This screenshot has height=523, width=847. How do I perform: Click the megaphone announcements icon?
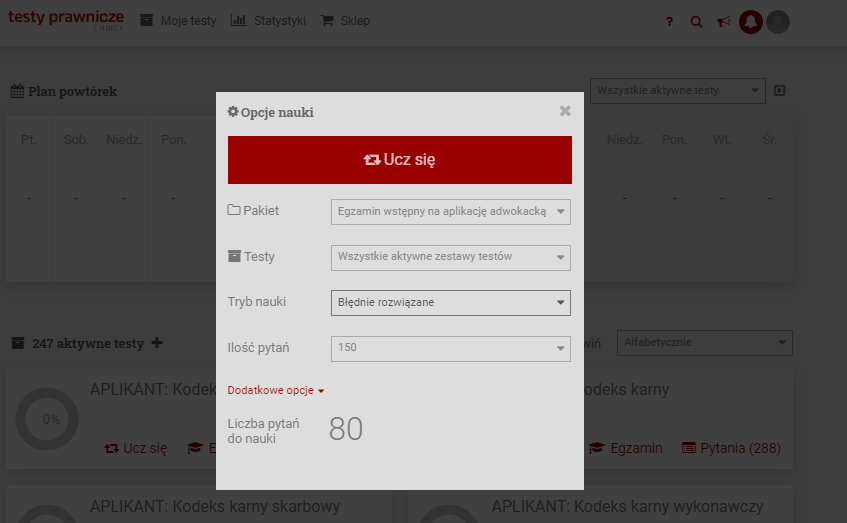click(x=723, y=22)
